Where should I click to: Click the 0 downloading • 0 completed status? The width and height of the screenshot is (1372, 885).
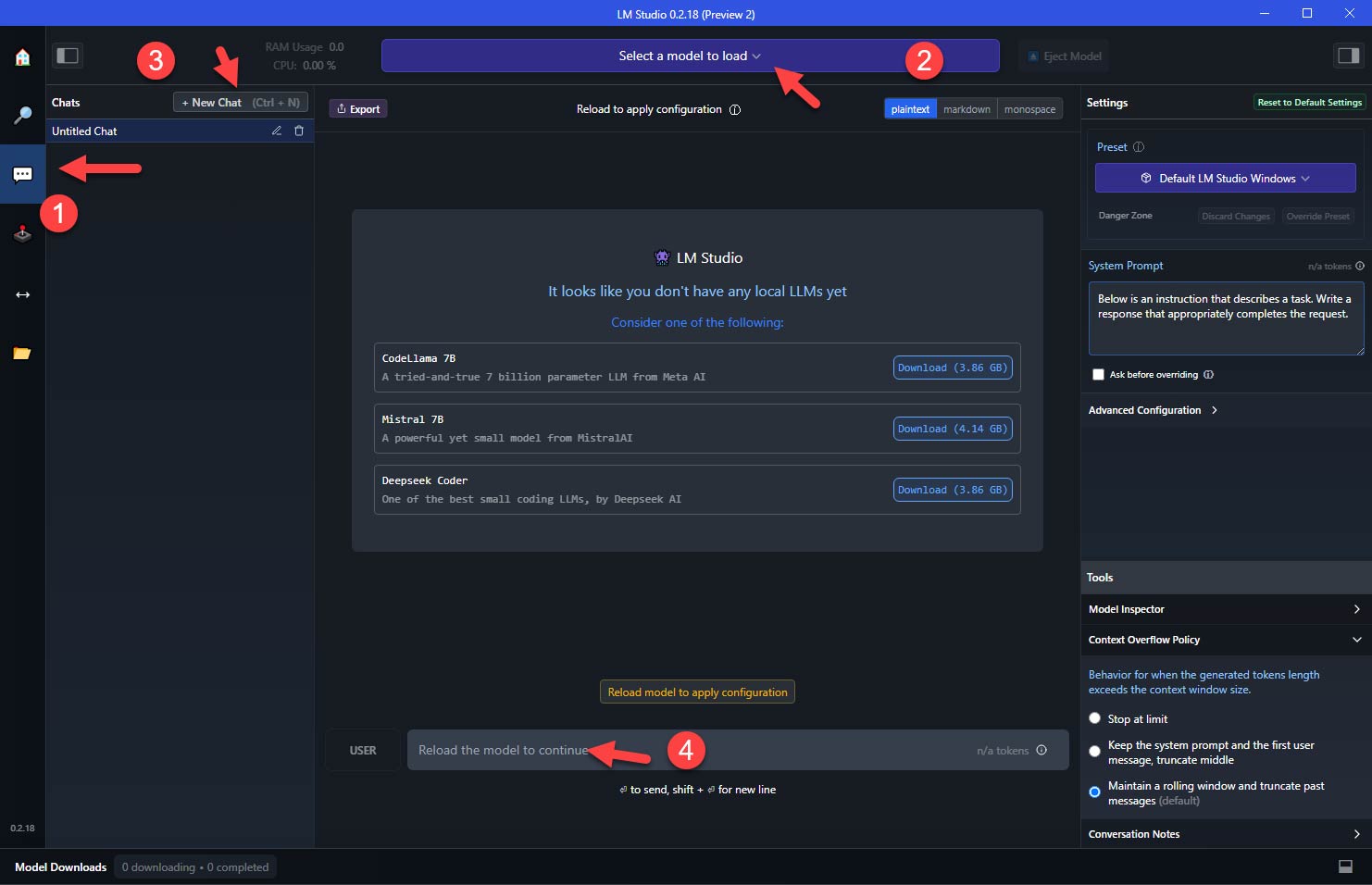point(195,866)
